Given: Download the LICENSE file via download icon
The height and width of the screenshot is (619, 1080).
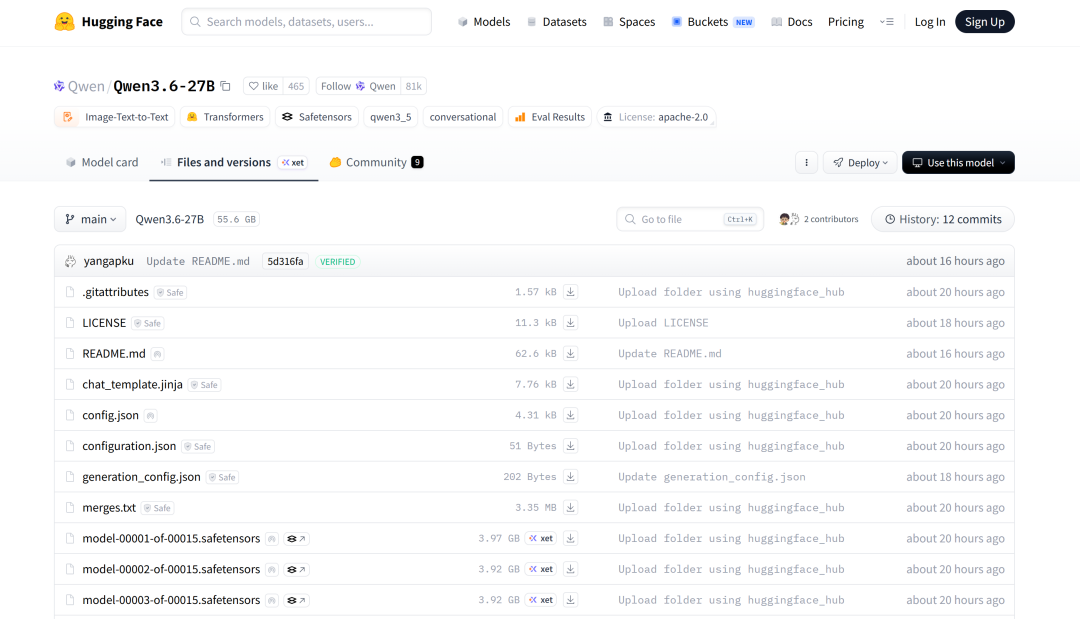Looking at the screenshot, I should tap(570, 323).
